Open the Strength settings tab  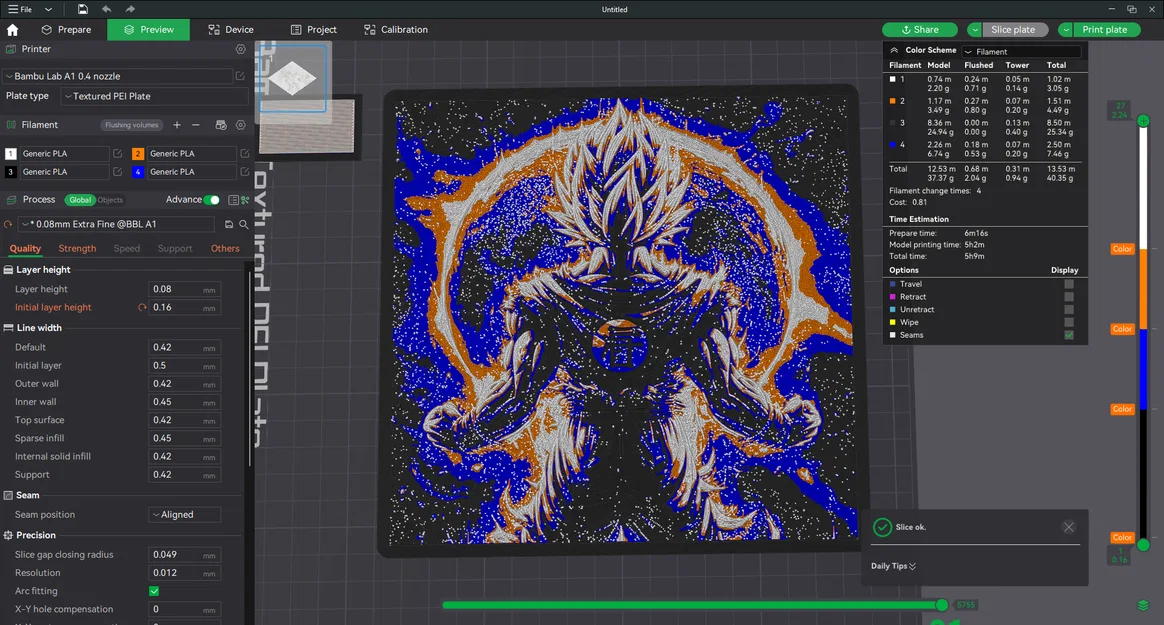point(77,248)
